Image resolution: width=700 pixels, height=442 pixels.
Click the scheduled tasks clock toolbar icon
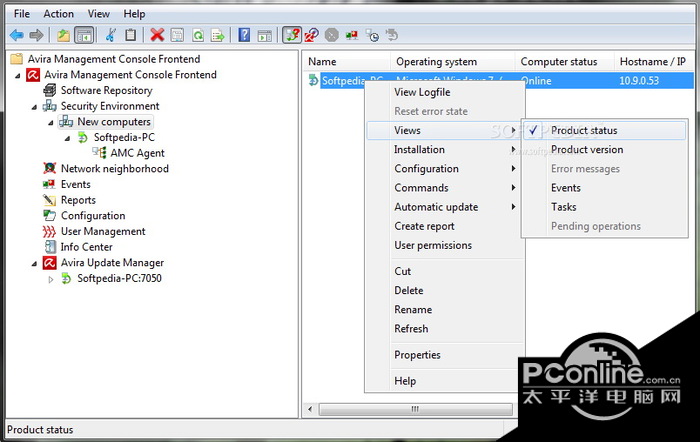372,35
